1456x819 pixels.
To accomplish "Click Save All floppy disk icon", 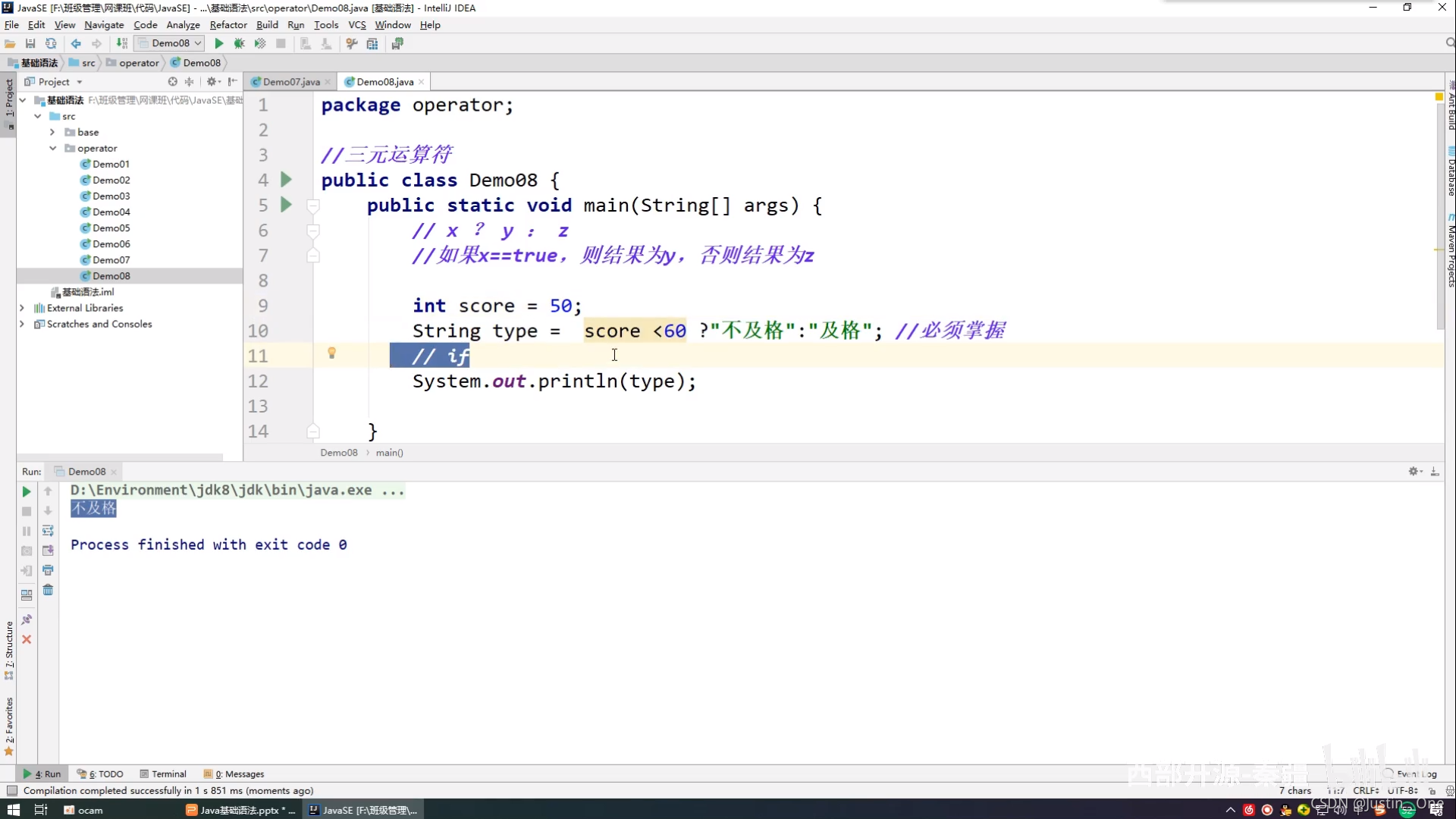I will tap(30, 44).
